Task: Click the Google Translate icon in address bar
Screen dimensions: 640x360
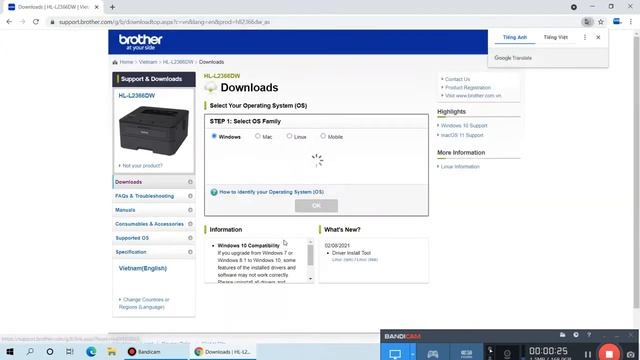Action: tap(587, 22)
